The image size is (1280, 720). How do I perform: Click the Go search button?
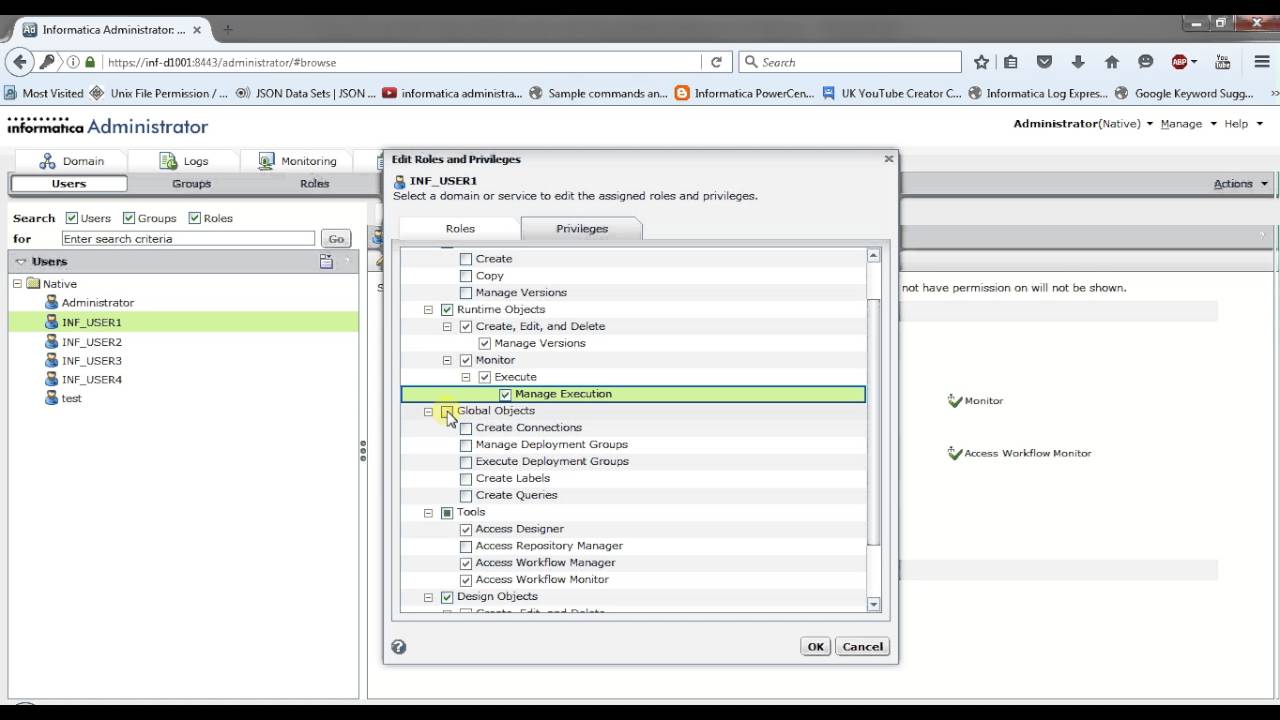[336, 239]
